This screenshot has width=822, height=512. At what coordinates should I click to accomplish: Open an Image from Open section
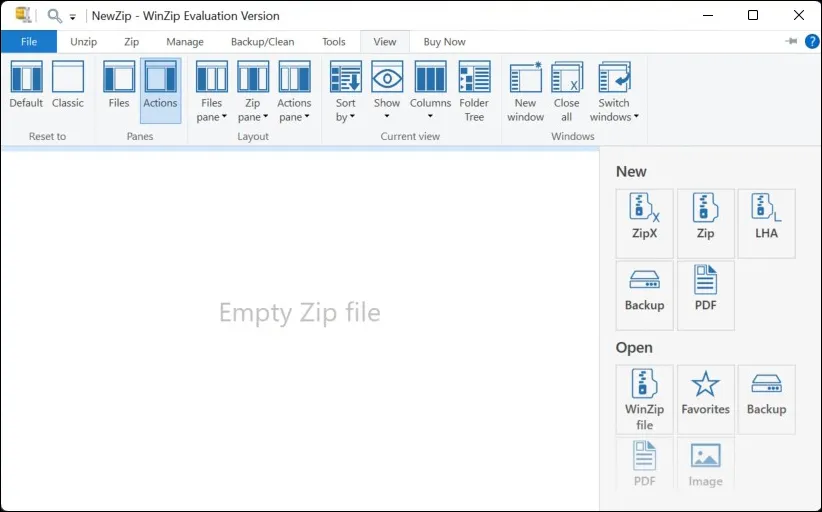(x=706, y=463)
